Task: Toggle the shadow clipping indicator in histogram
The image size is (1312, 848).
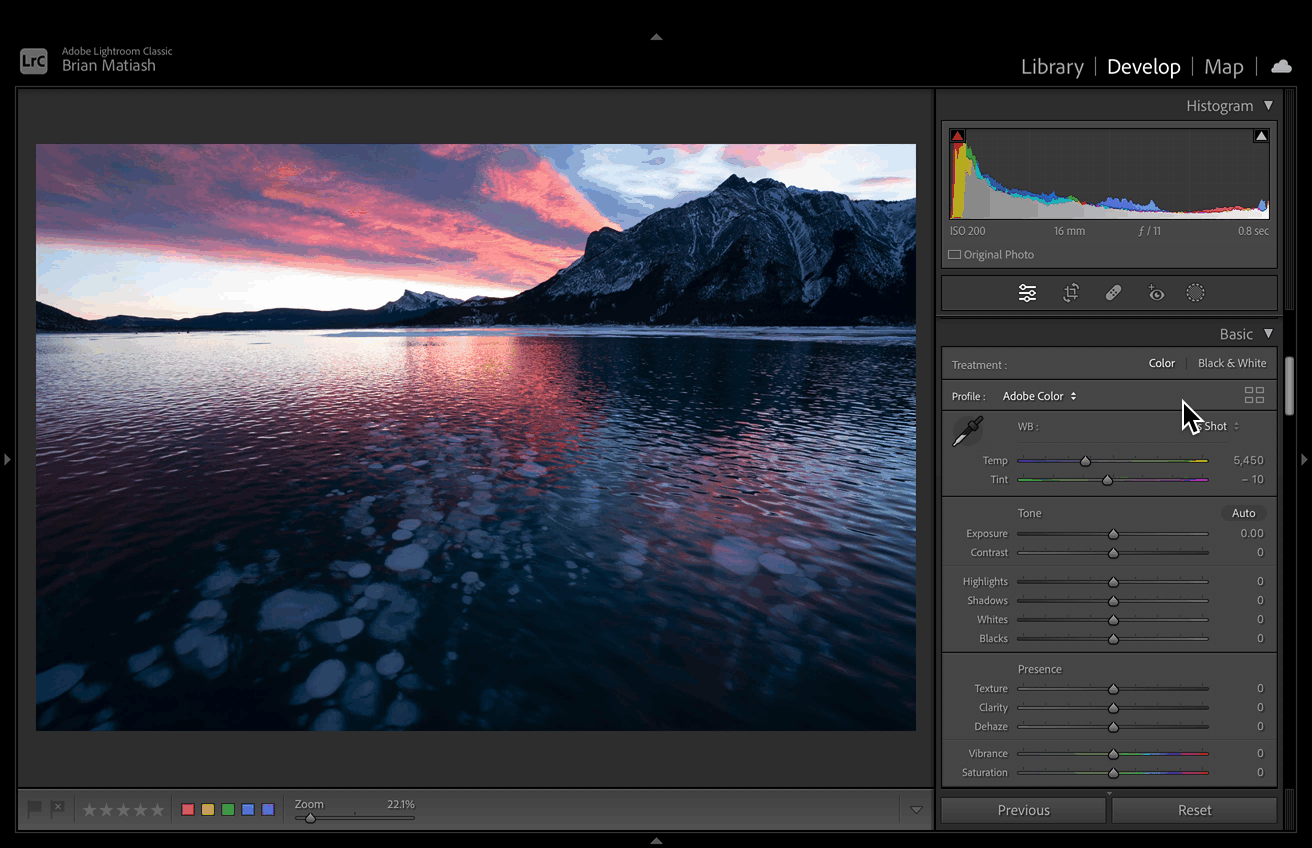Action: [958, 136]
